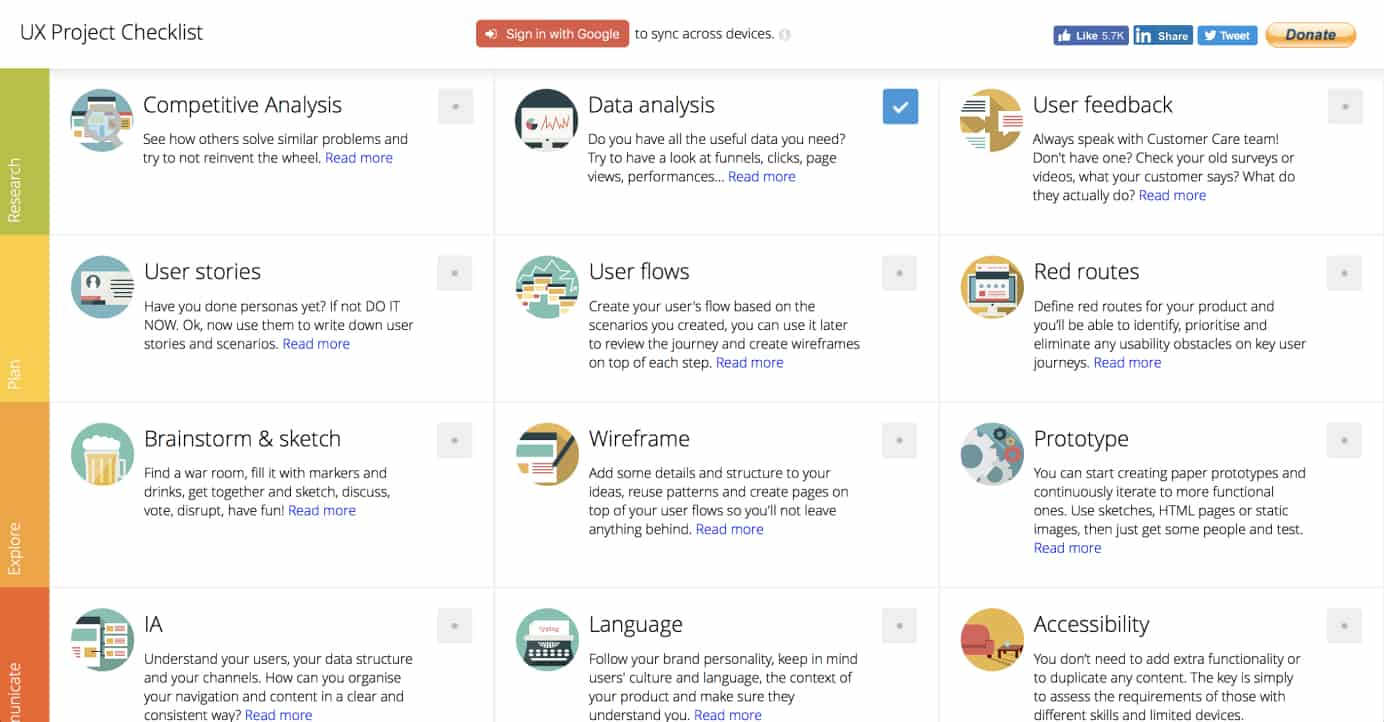Click the UX Project Checklist title
1384x722 pixels.
point(111,32)
